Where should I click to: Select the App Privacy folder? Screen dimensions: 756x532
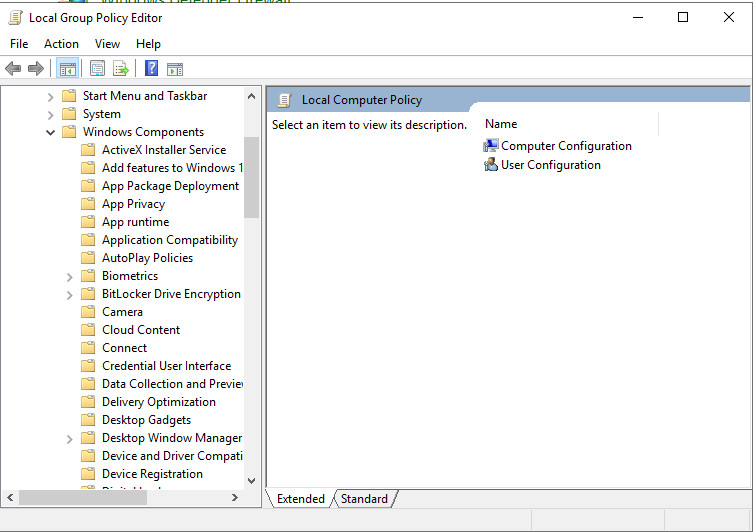133,204
